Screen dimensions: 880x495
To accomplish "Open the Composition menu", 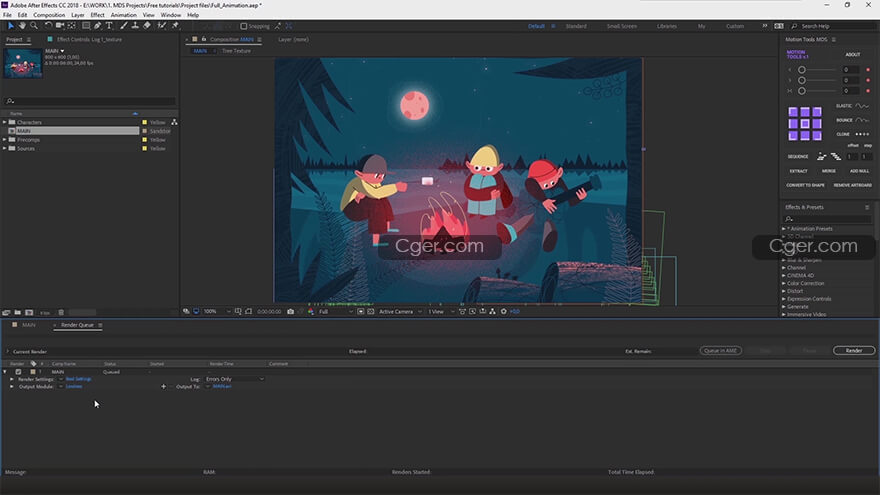I will 49,15.
